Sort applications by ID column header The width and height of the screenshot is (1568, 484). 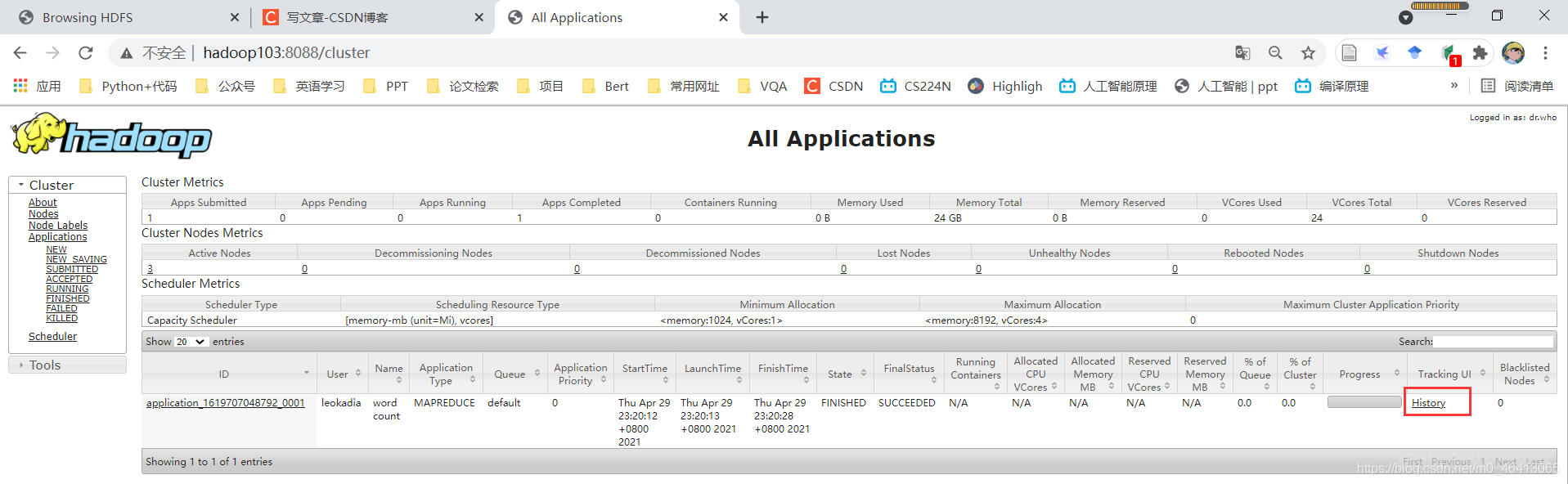pyautogui.click(x=229, y=374)
